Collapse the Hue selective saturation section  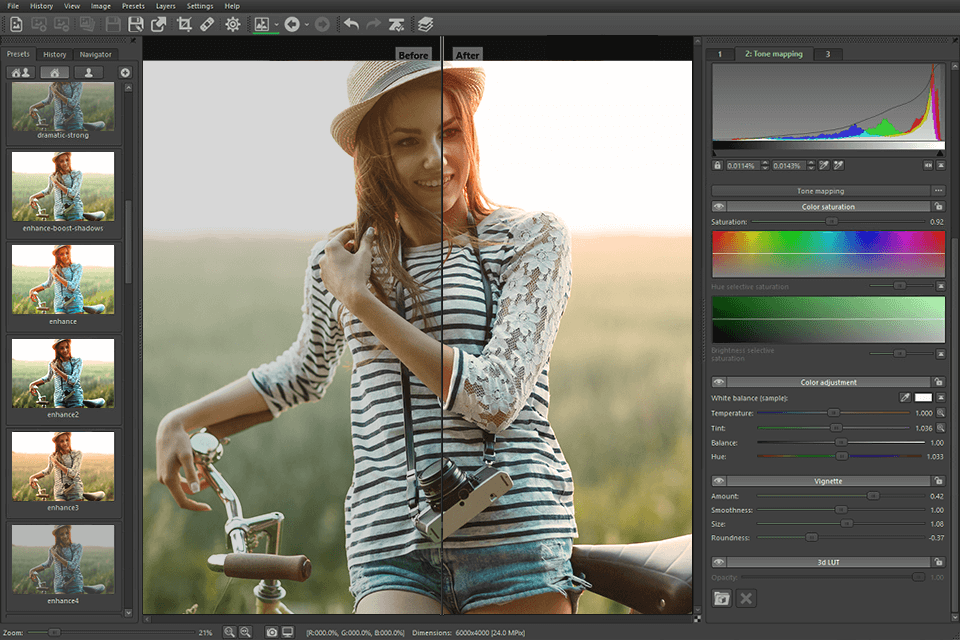(941, 285)
